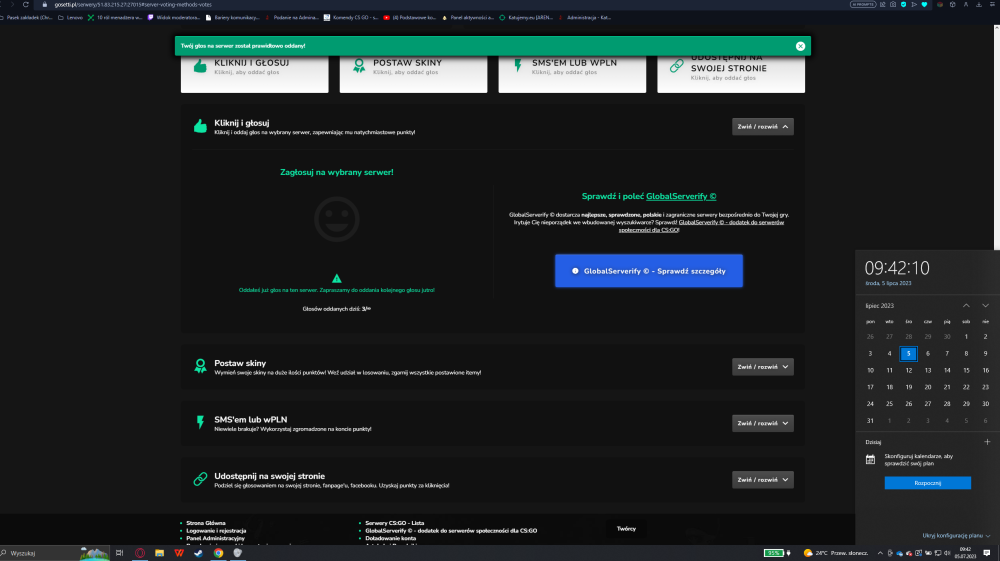Open Steam from the taskbar
1000x561 pixels.
click(198, 553)
